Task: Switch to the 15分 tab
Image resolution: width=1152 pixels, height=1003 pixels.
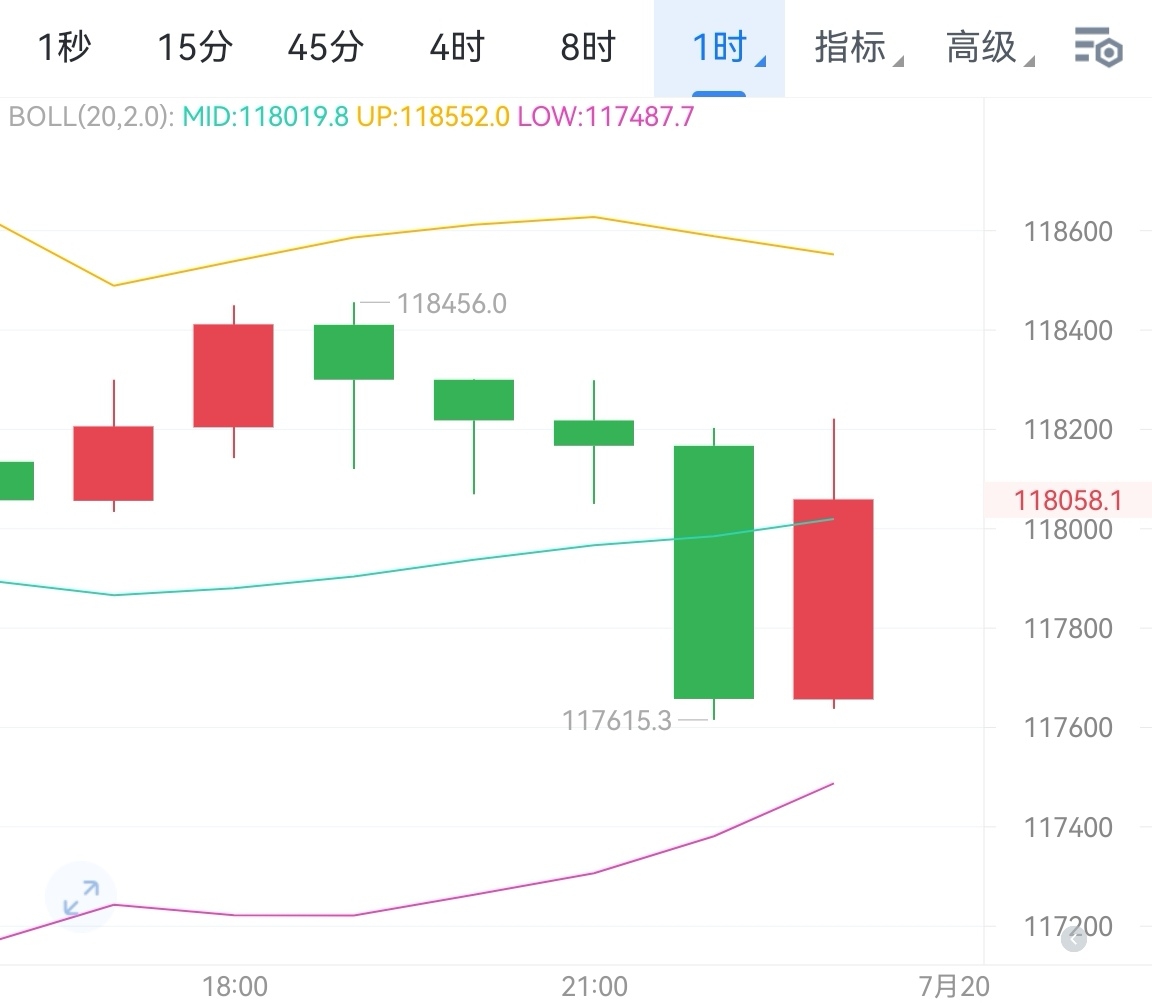Action: click(x=194, y=45)
